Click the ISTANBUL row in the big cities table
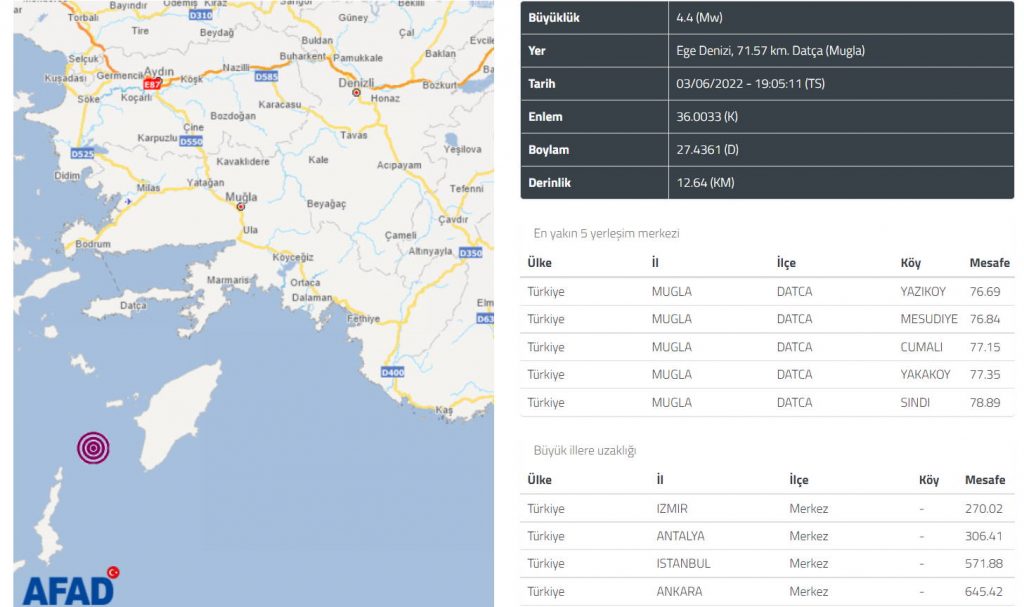1024x607 pixels. click(766, 563)
